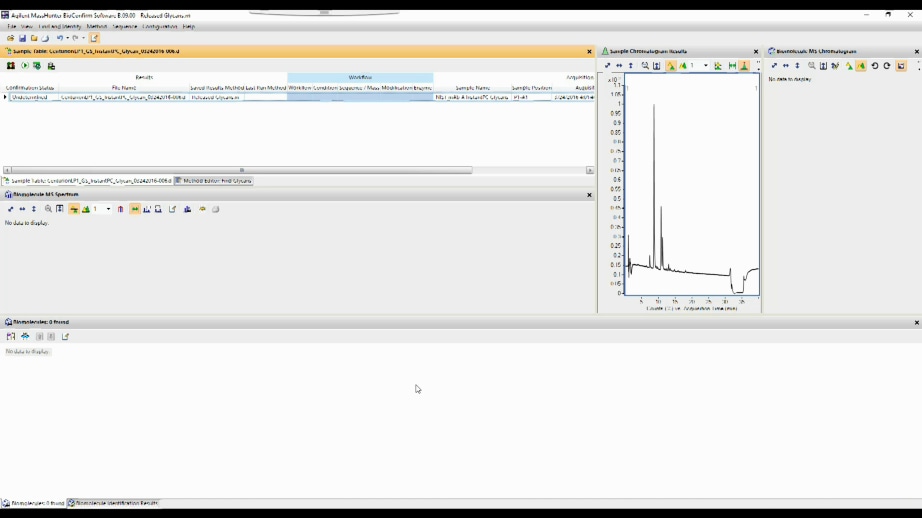Viewport: 922px width, 518px height.
Task: Click the File Name column header
Action: click(x=124, y=88)
